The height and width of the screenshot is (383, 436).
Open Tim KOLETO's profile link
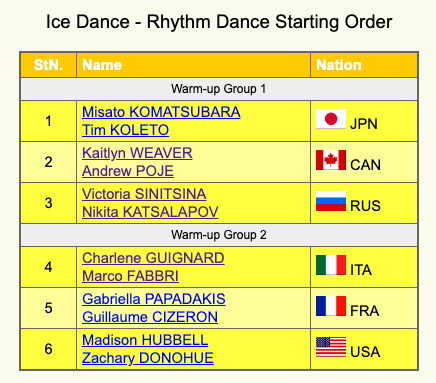(x=125, y=130)
